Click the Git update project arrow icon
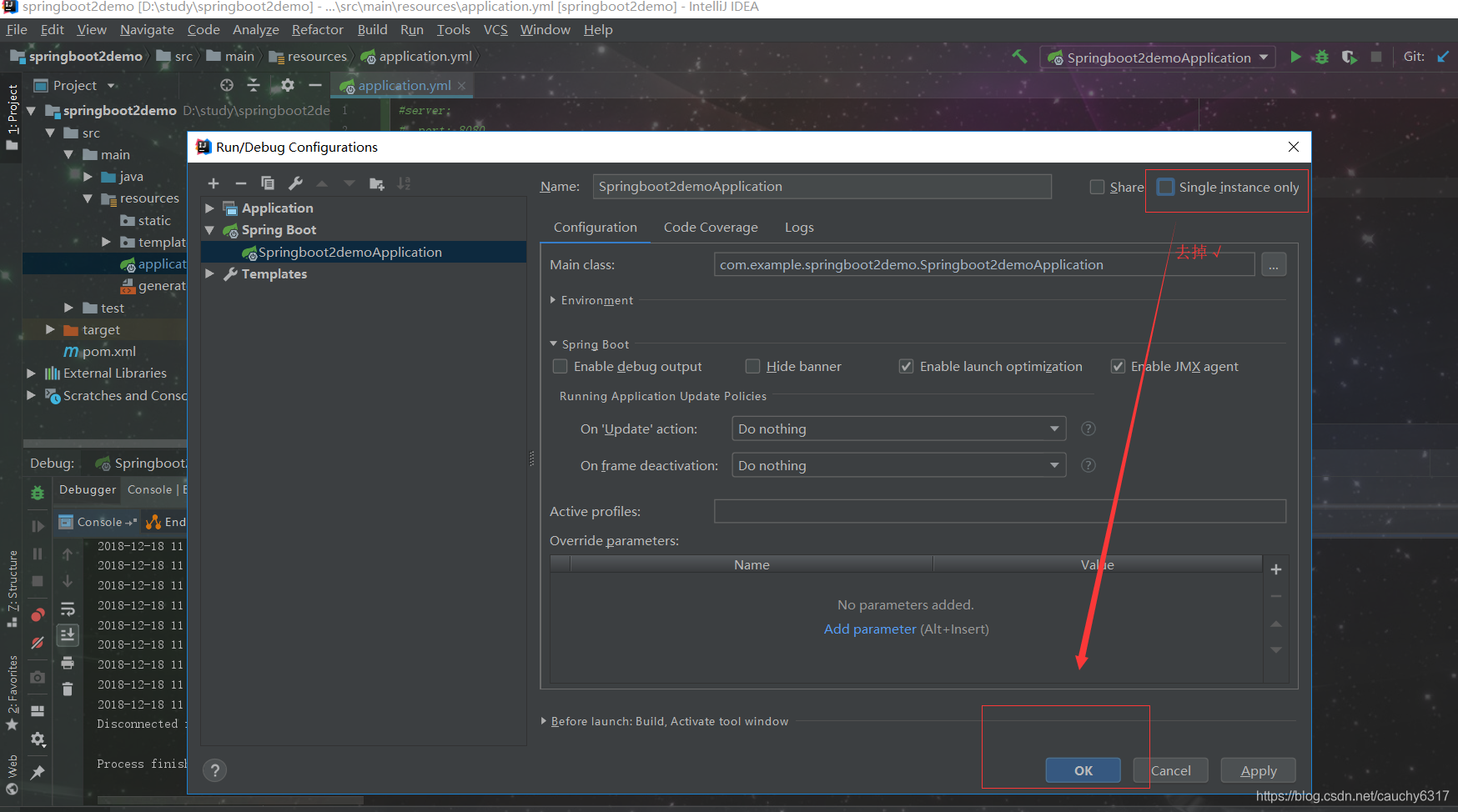 coord(1444,57)
